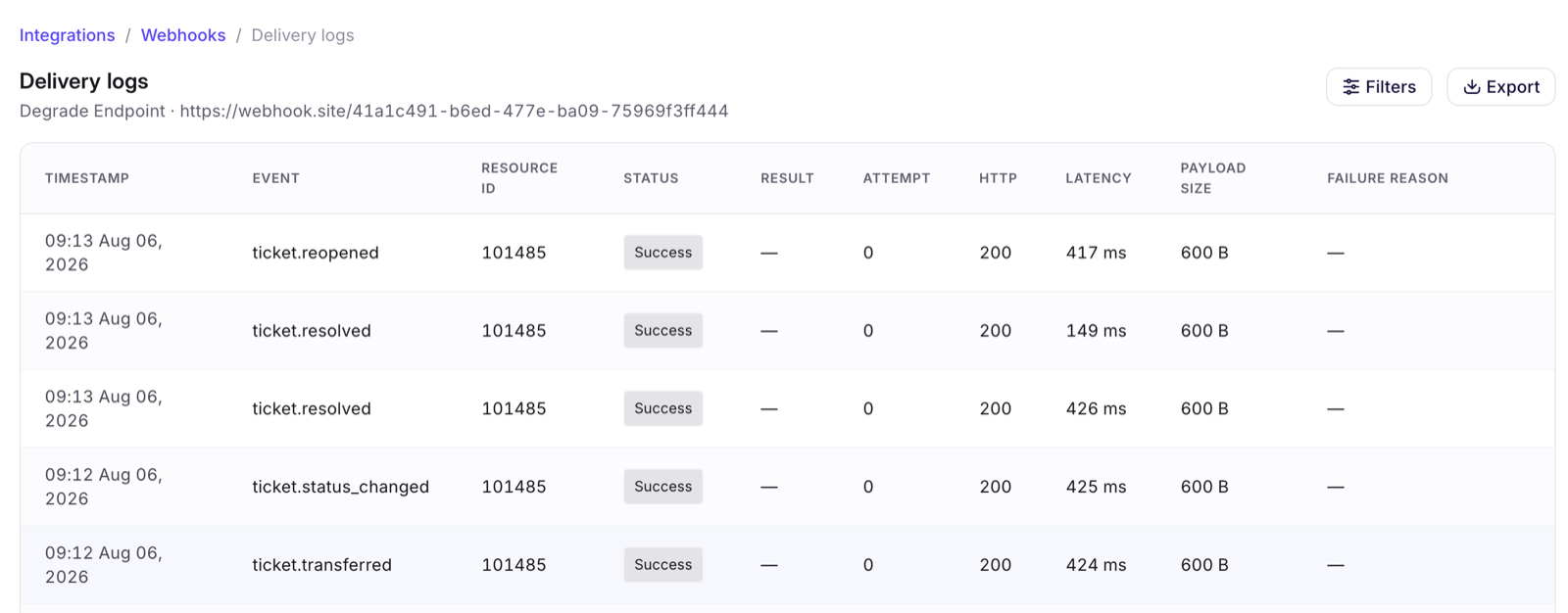Click the ticket.resolved event with 149 ms latency
This screenshot has height=613, width=1568.
tap(312, 331)
